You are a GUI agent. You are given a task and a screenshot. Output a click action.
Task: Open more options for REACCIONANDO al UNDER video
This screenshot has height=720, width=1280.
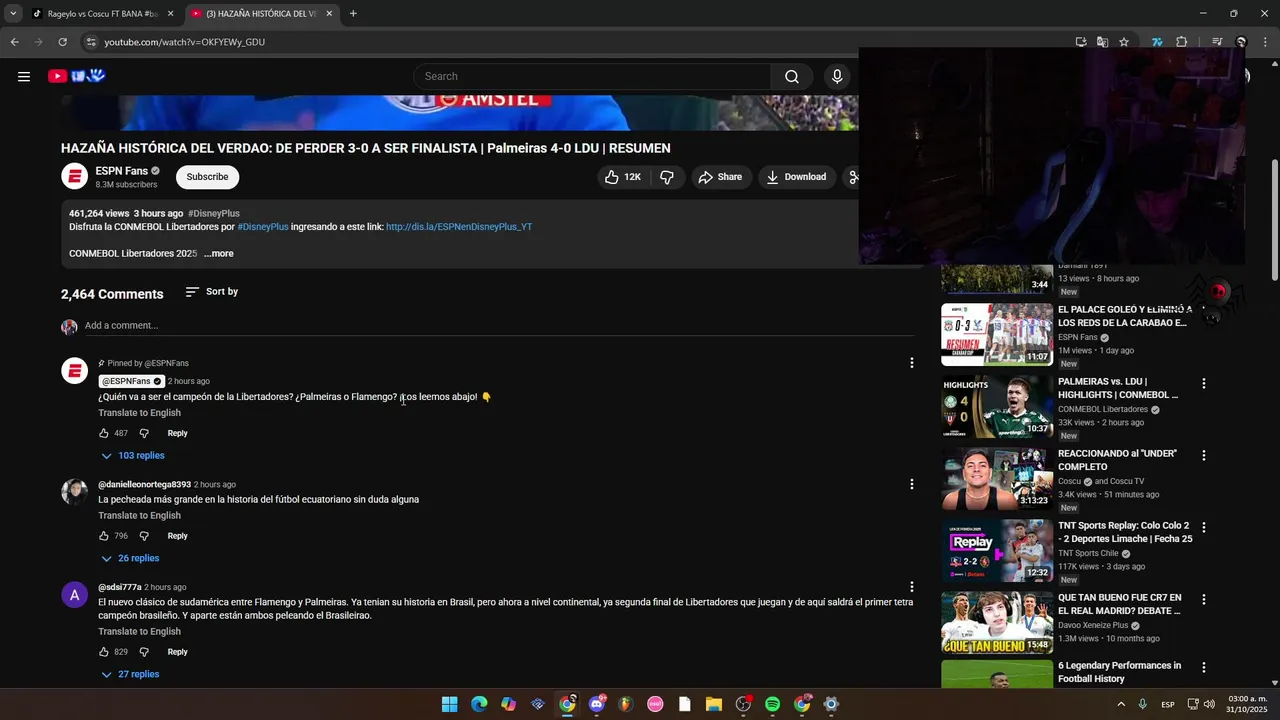[x=1203, y=456]
